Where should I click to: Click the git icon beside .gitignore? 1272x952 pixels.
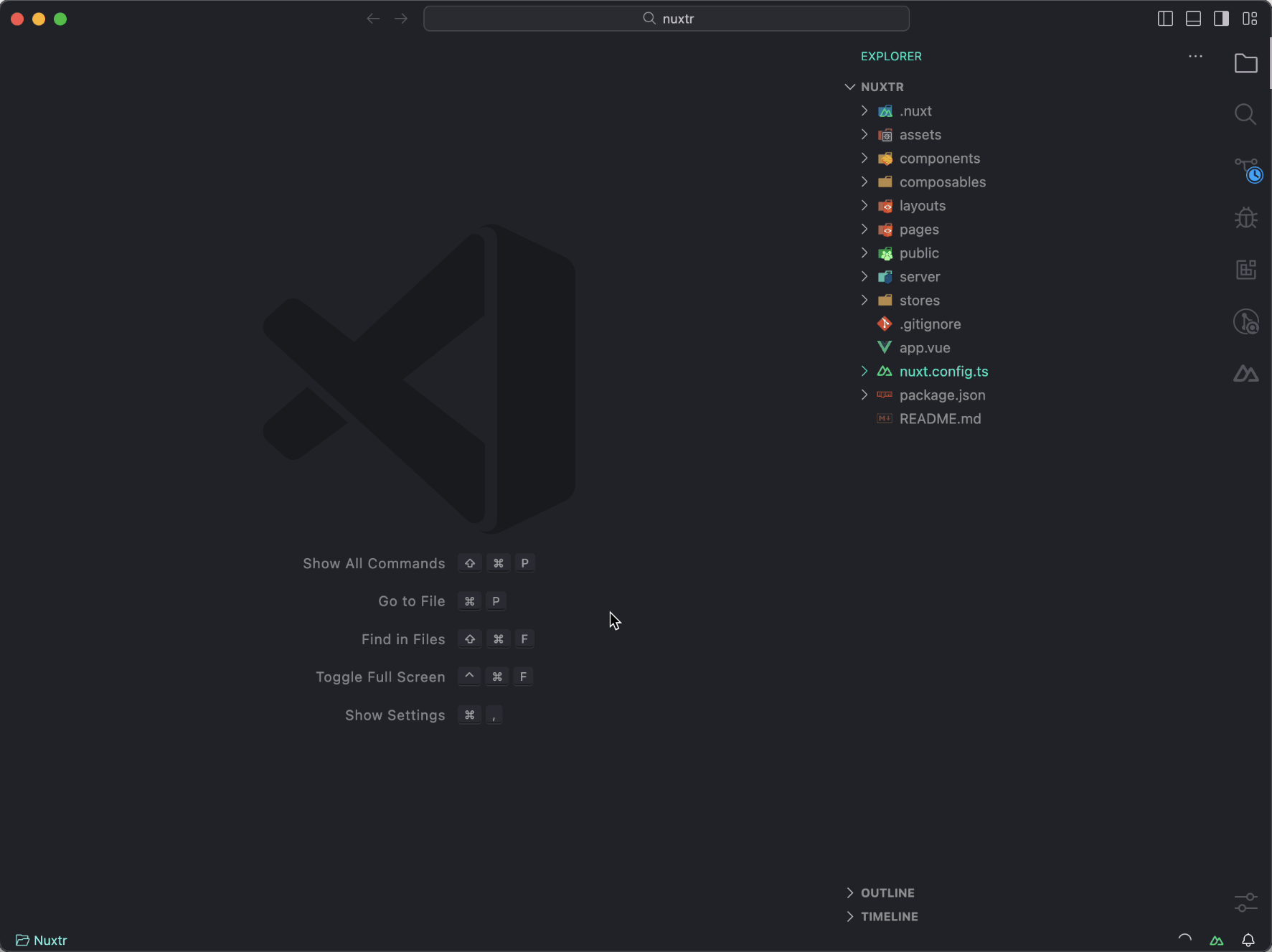pyautogui.click(x=885, y=324)
